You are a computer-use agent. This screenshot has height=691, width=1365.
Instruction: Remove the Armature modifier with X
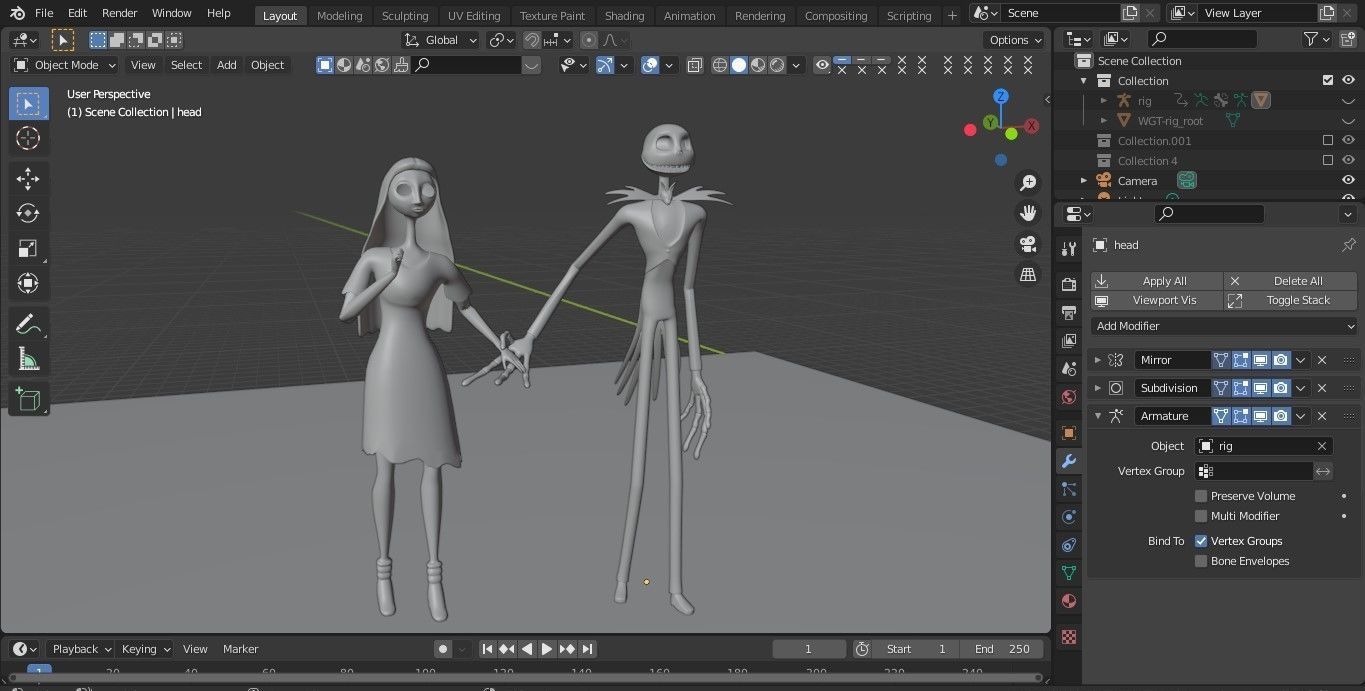[1322, 416]
